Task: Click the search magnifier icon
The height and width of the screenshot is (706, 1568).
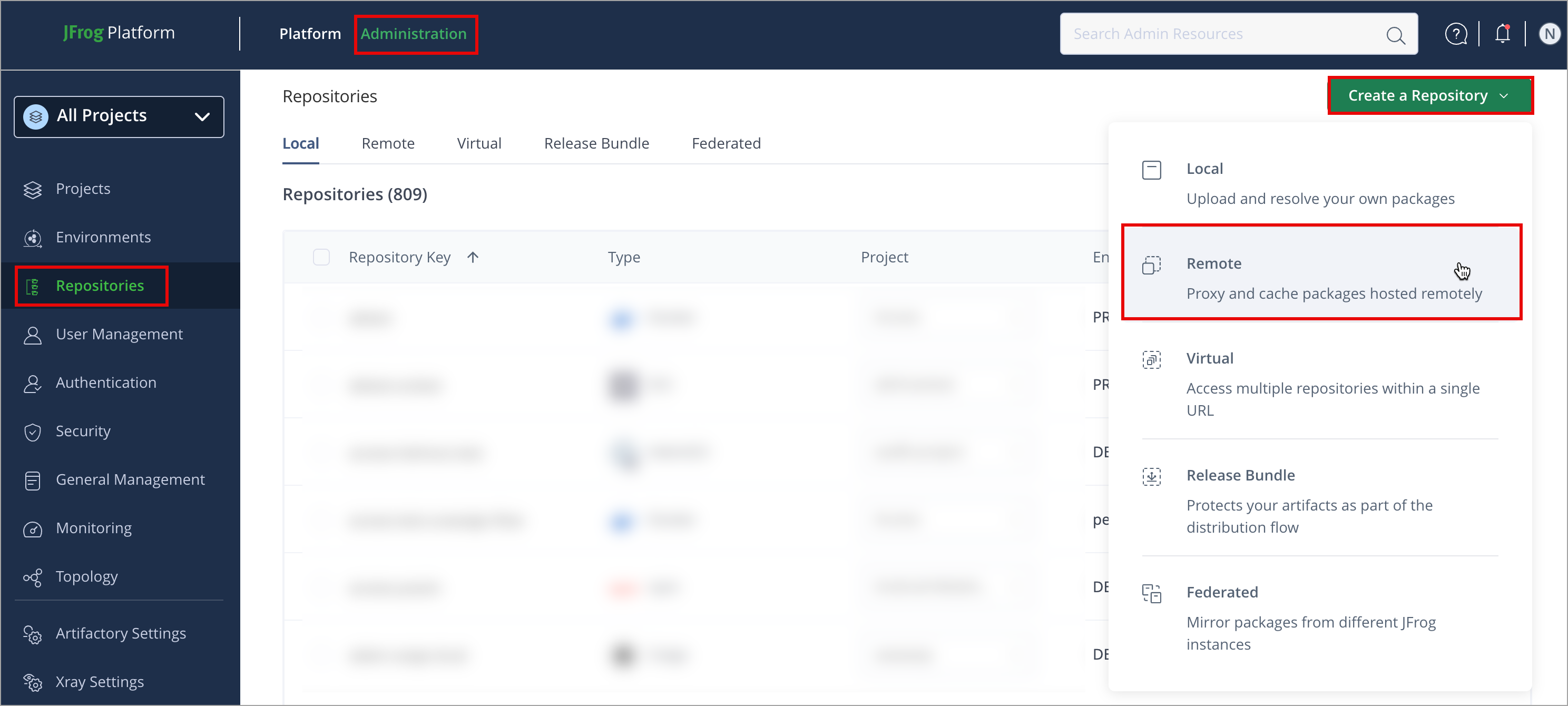Action: (x=1395, y=35)
